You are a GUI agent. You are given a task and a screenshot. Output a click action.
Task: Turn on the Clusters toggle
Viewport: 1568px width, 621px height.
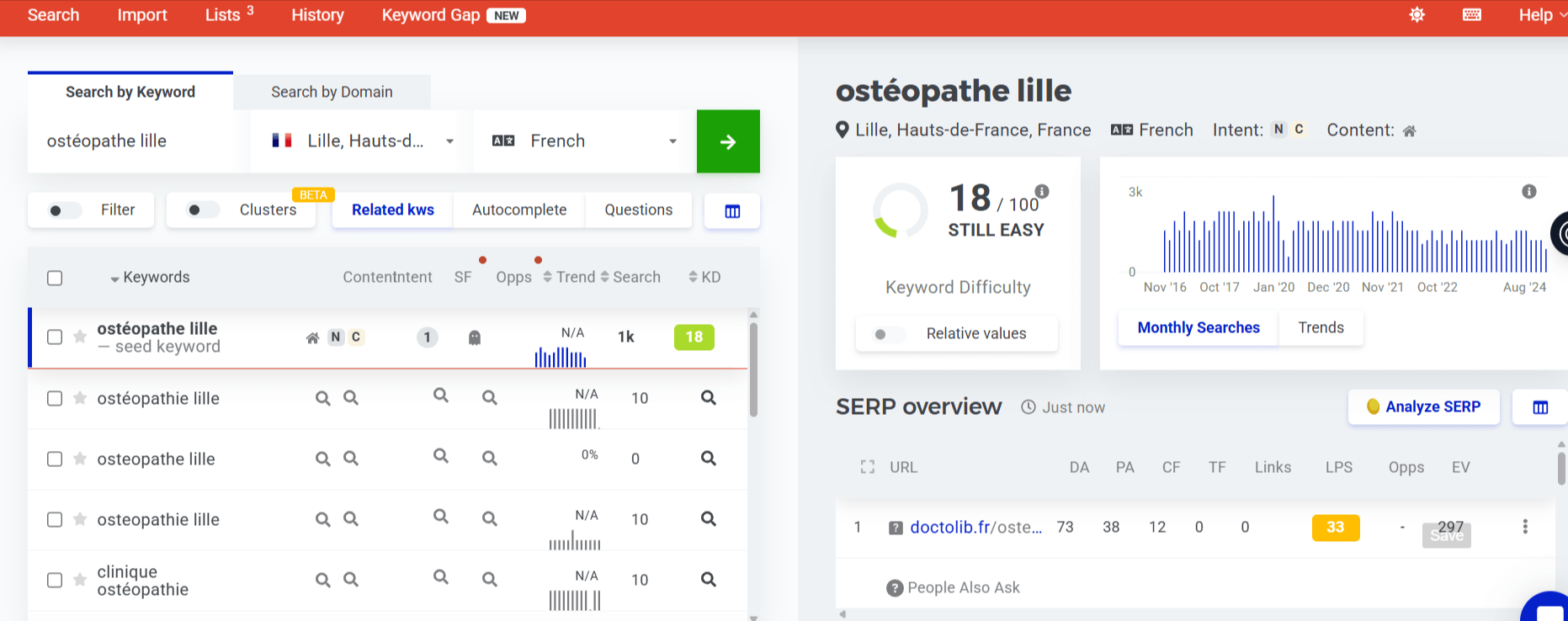pos(201,210)
